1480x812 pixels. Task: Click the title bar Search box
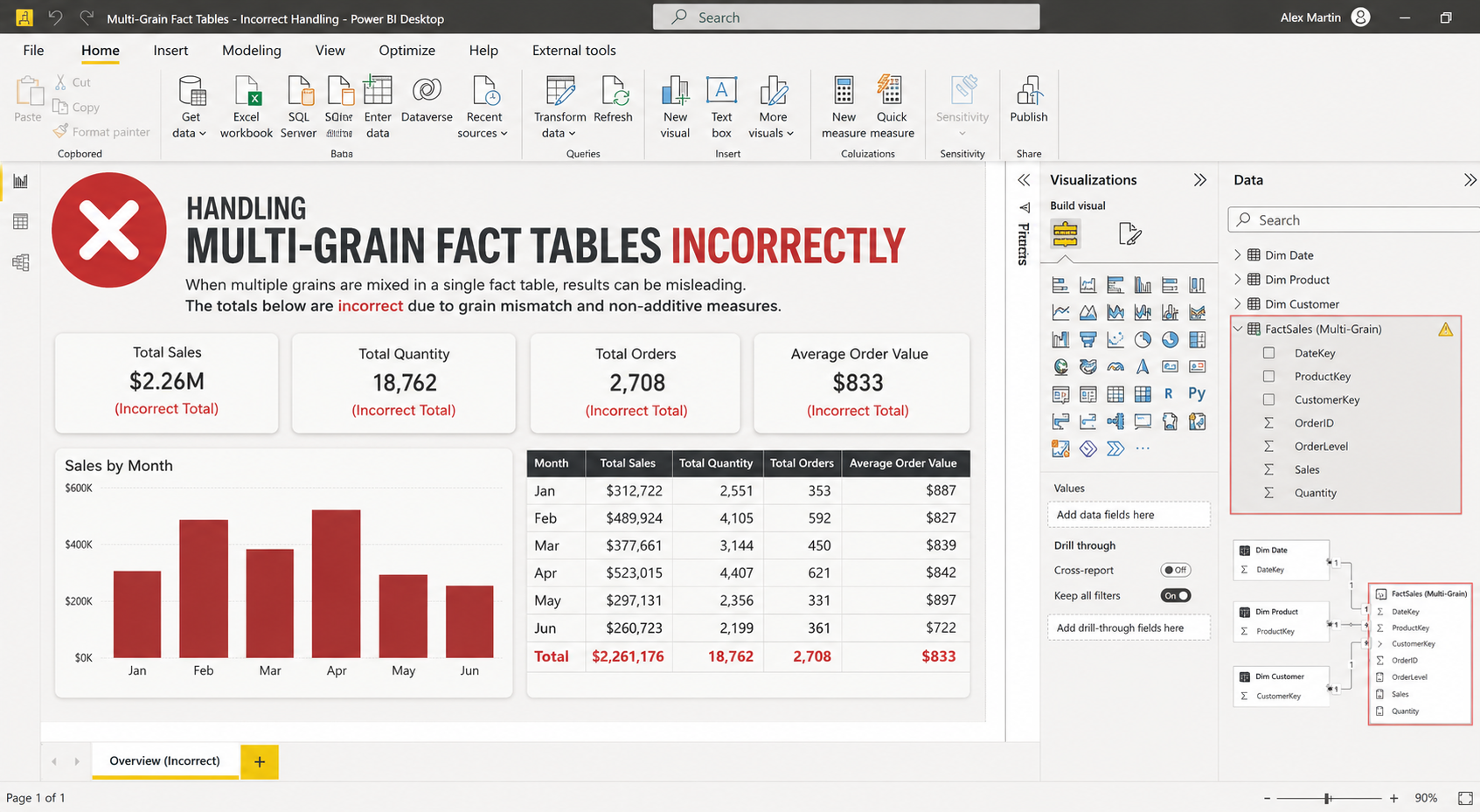pyautogui.click(x=846, y=17)
